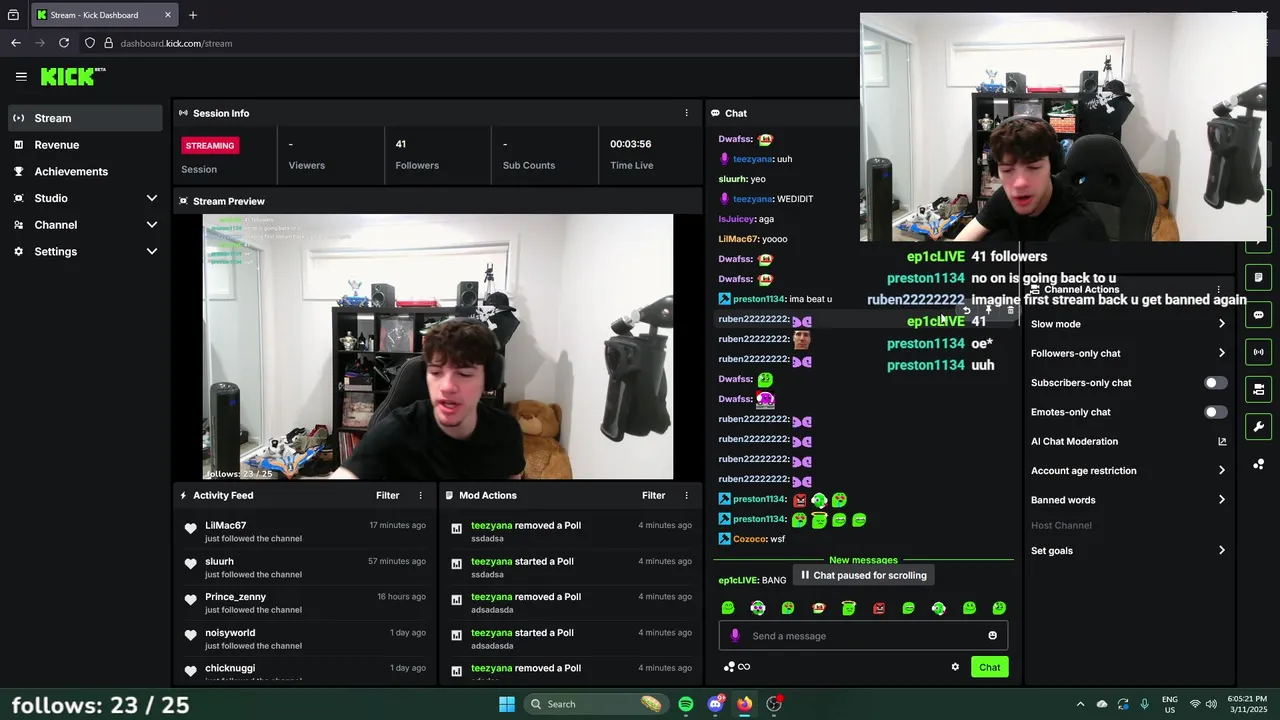Insert the angry red emote in quick row
The width and height of the screenshot is (1280, 720).
click(x=879, y=608)
